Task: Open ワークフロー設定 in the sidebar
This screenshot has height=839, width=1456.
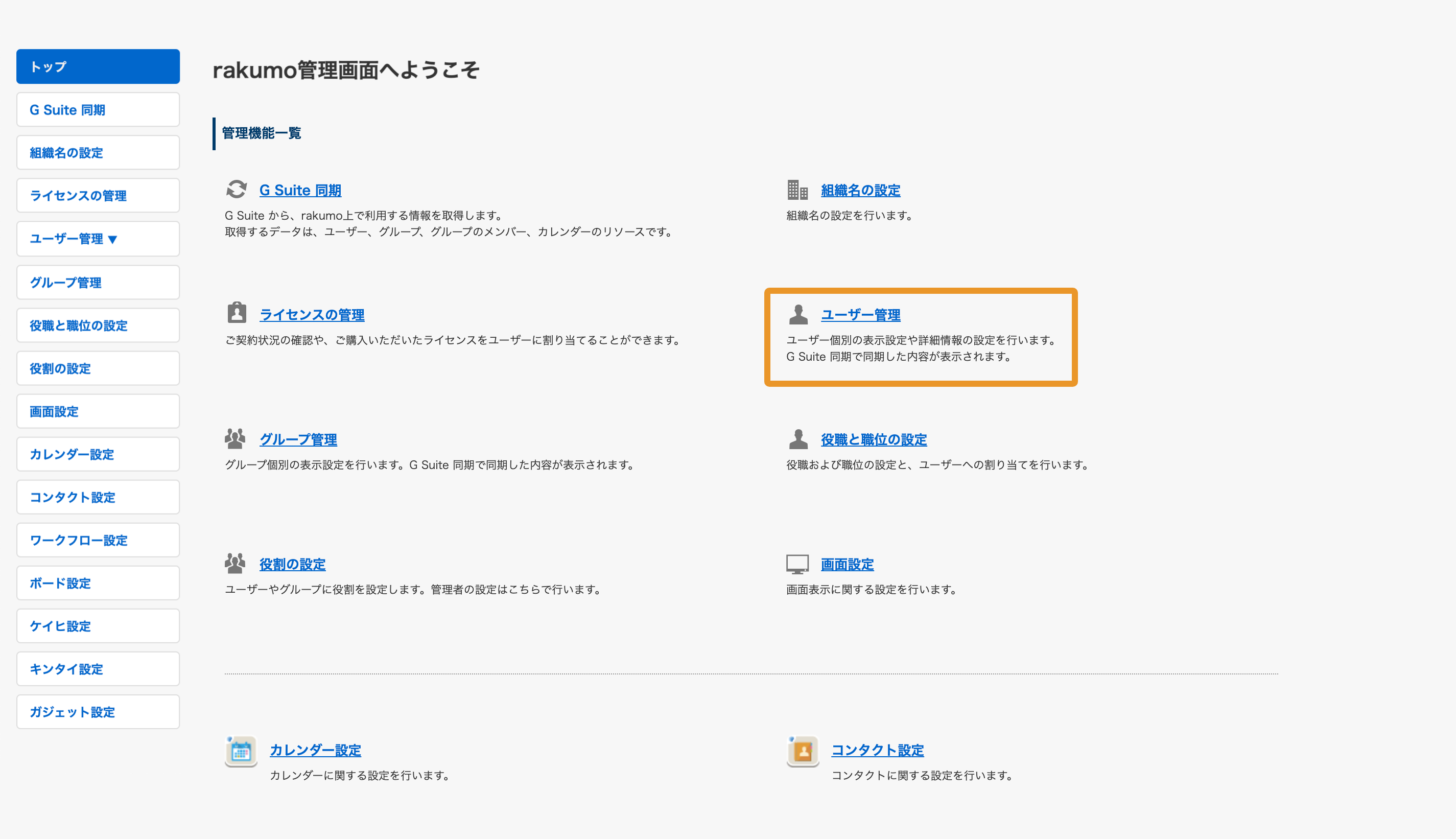Action: (98, 540)
